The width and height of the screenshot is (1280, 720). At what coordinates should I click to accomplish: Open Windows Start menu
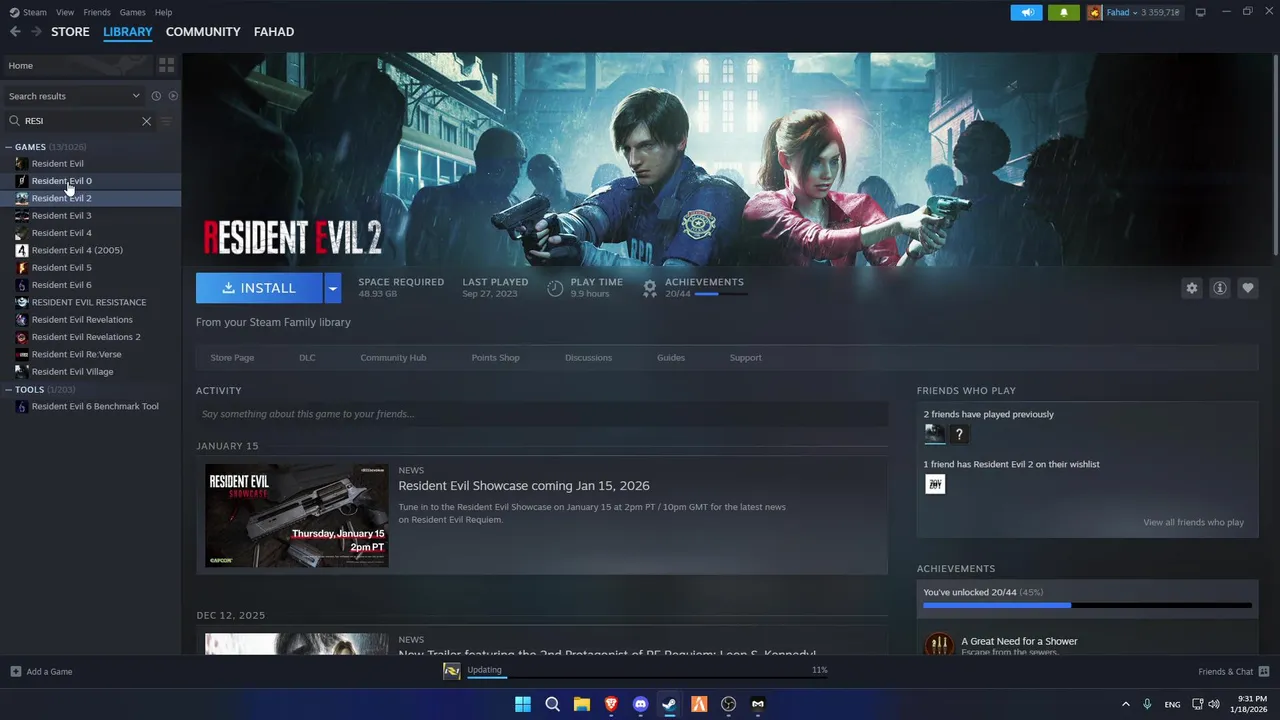[x=523, y=704]
